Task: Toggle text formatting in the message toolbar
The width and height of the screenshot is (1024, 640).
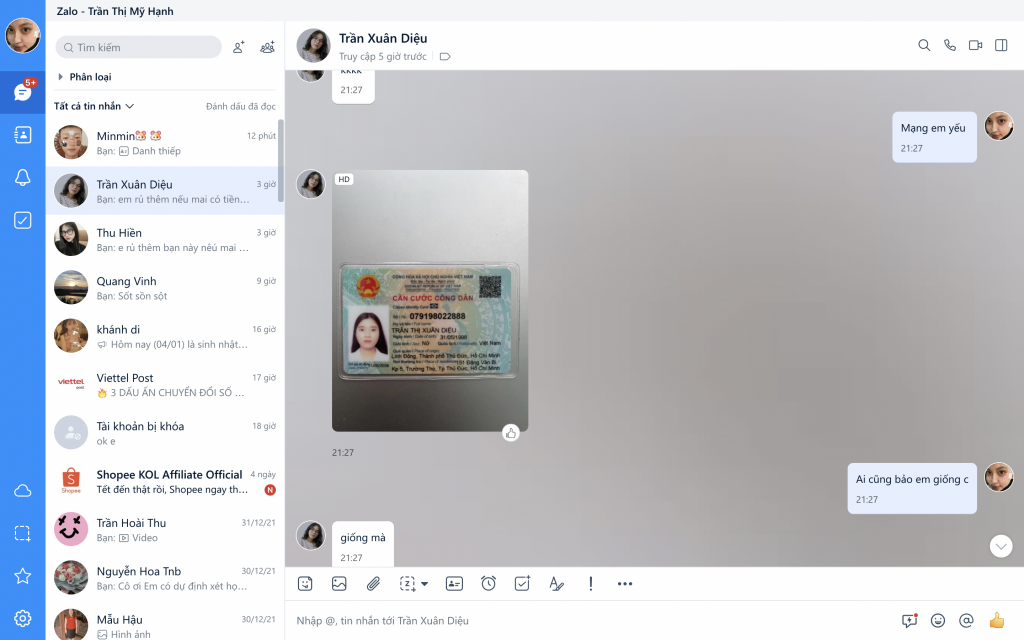Action: tap(556, 583)
